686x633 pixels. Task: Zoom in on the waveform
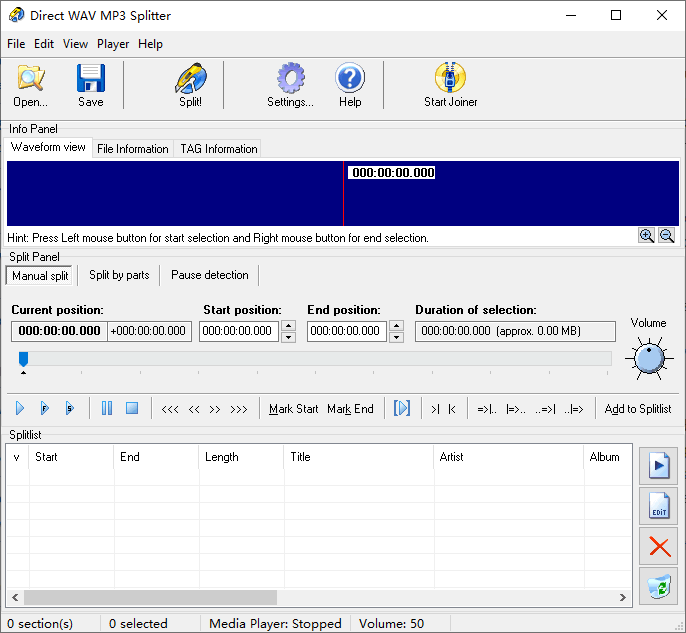click(647, 236)
